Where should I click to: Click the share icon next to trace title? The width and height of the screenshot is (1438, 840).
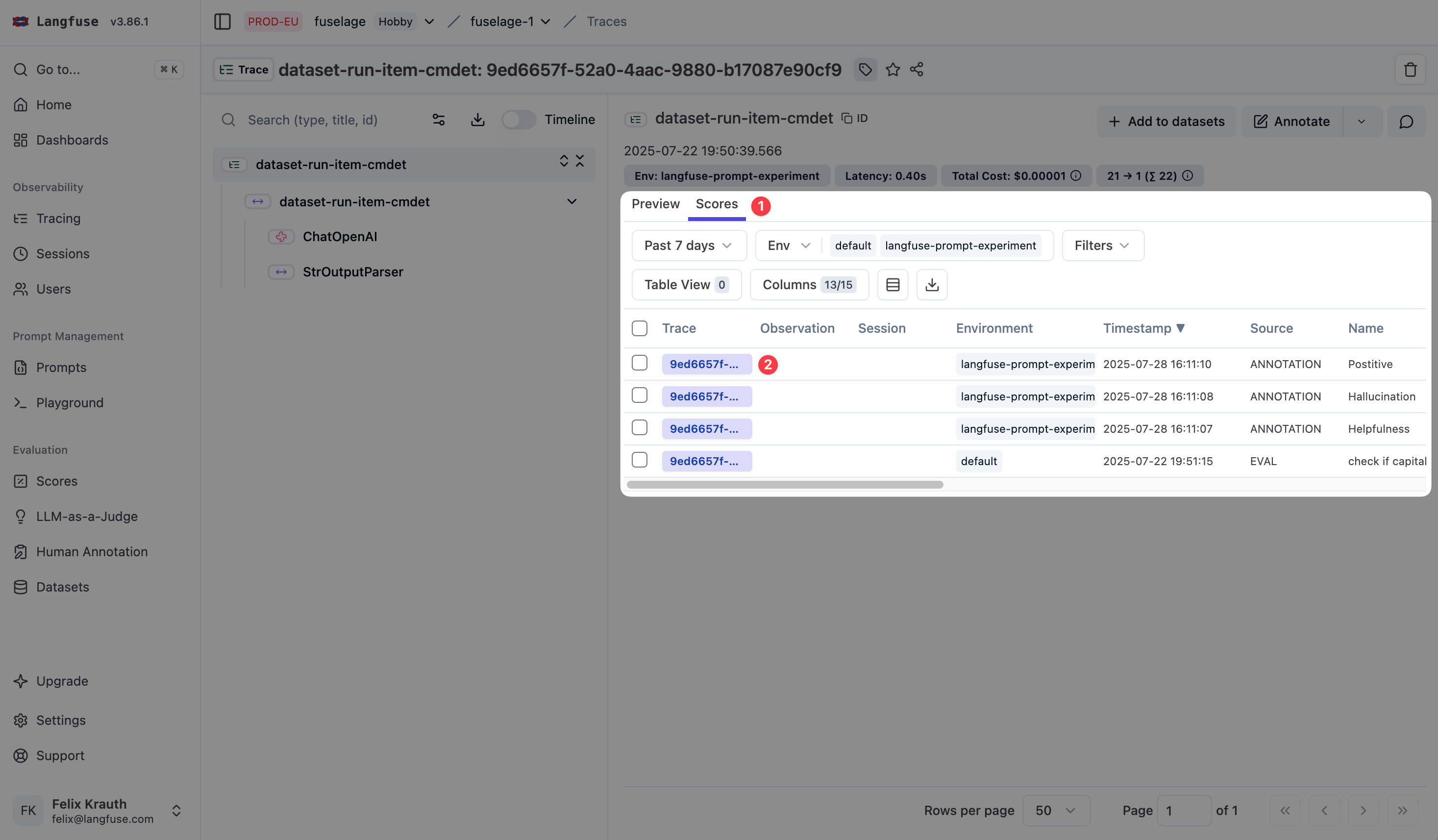pyautogui.click(x=917, y=70)
